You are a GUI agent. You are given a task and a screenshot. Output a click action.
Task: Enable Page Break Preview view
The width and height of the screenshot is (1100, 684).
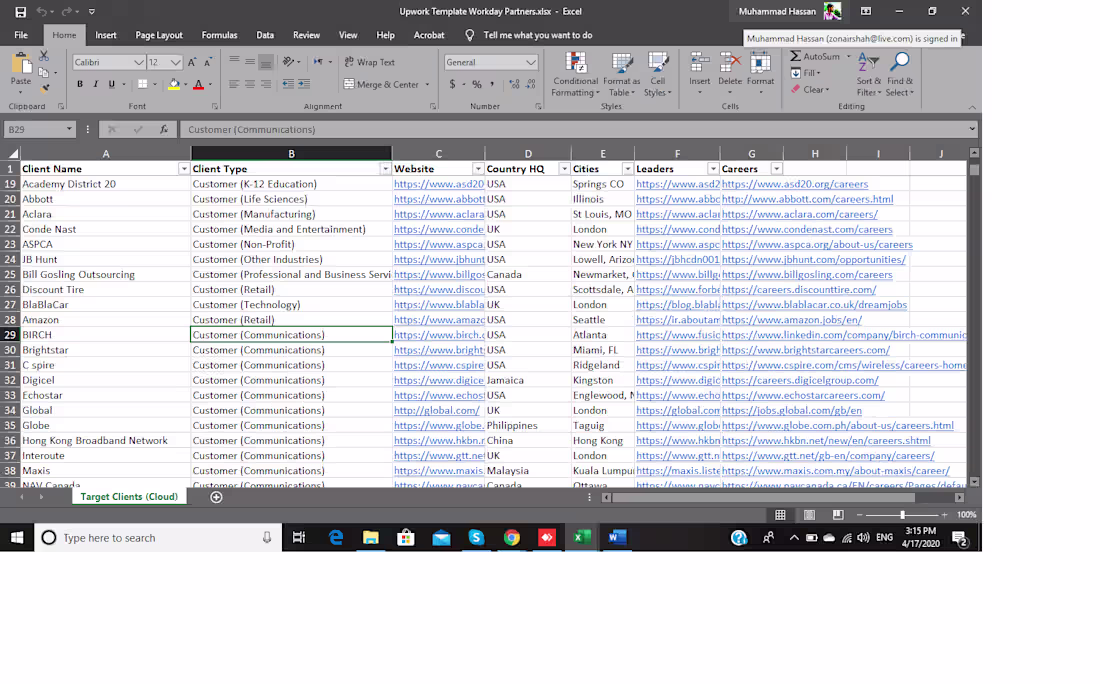click(838, 515)
